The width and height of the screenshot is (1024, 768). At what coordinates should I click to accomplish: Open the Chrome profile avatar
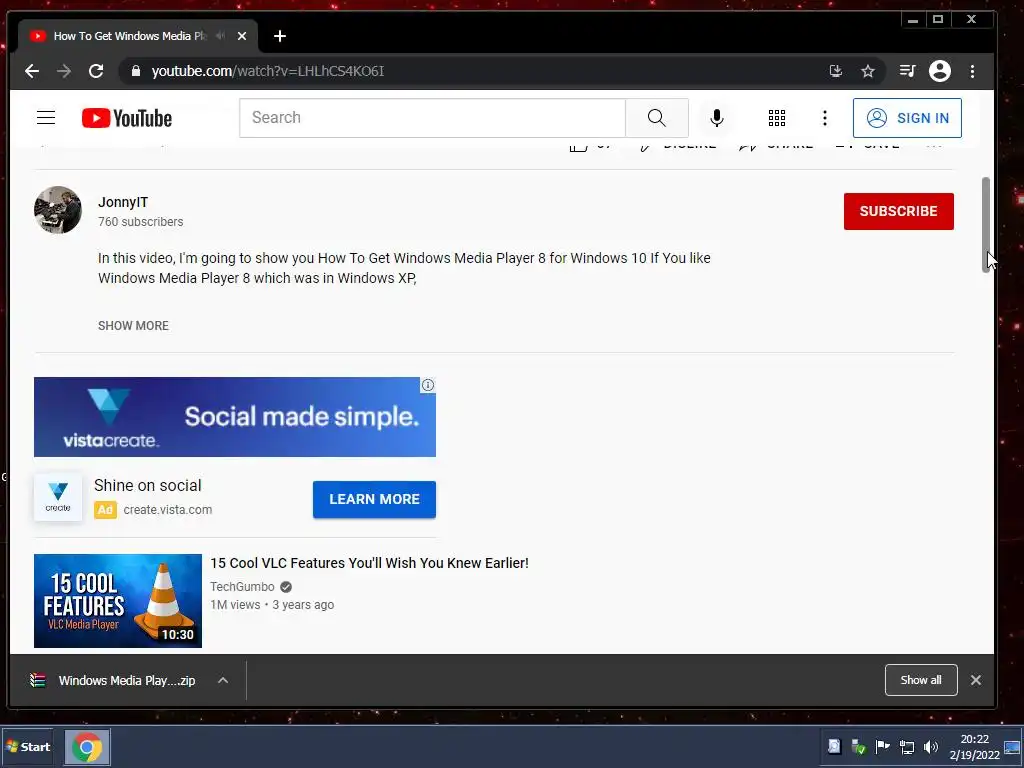940,71
